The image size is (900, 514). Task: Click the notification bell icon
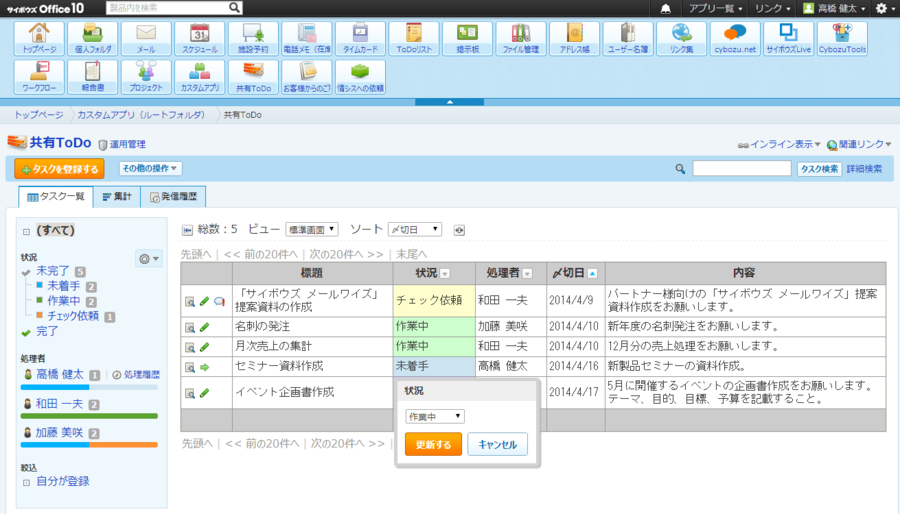[666, 8]
